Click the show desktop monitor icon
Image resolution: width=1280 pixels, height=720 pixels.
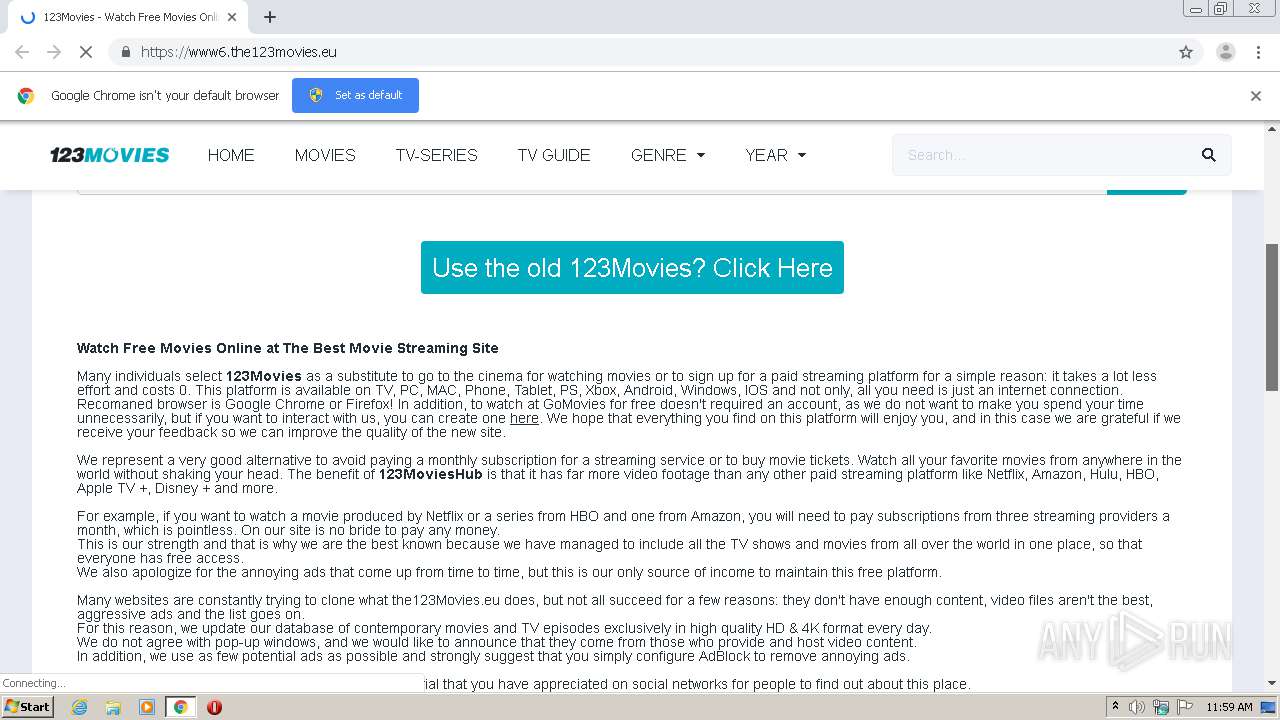pyautogui.click(x=1268, y=707)
